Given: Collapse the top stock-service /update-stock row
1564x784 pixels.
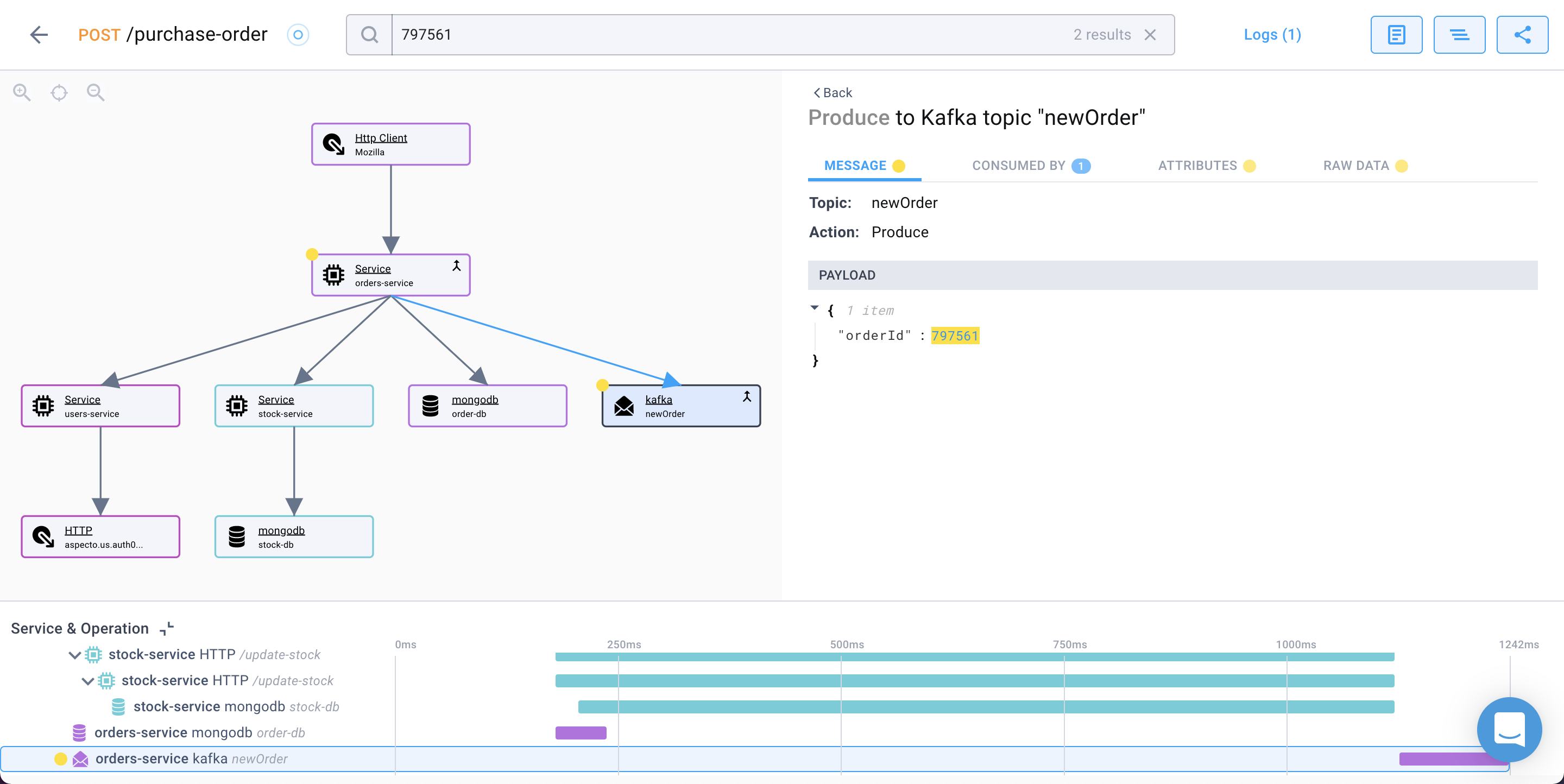Looking at the screenshot, I should point(75,655).
